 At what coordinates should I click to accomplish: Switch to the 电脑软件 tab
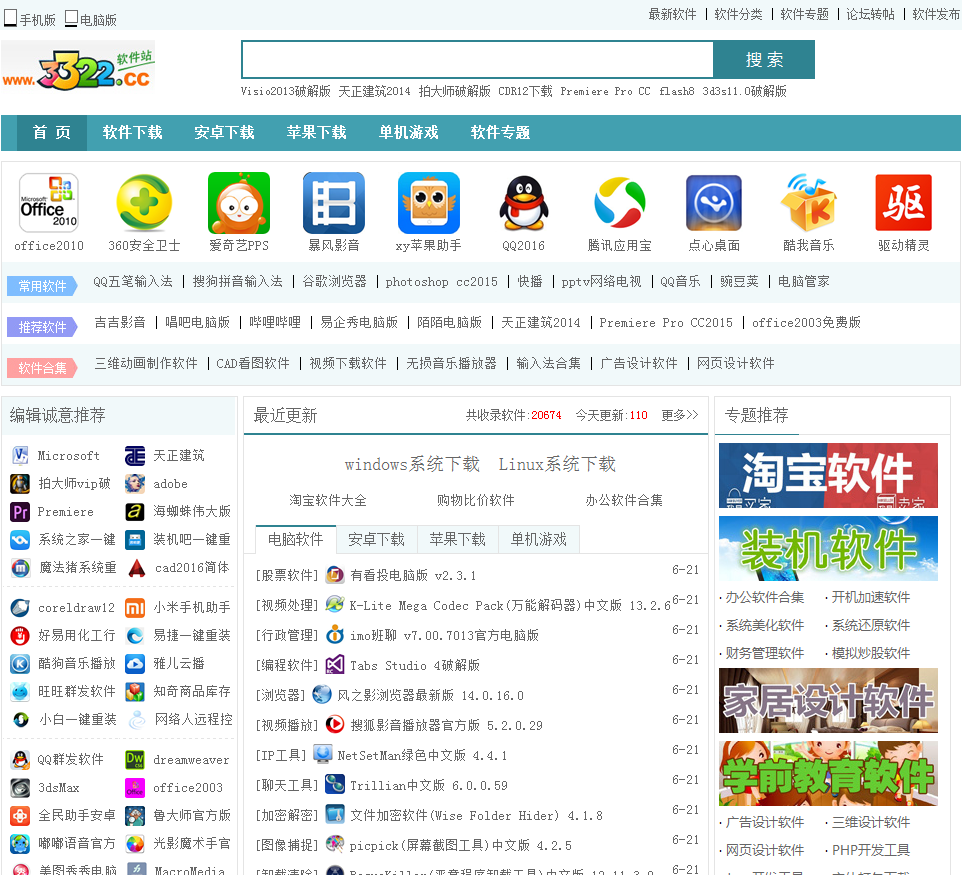[x=296, y=539]
